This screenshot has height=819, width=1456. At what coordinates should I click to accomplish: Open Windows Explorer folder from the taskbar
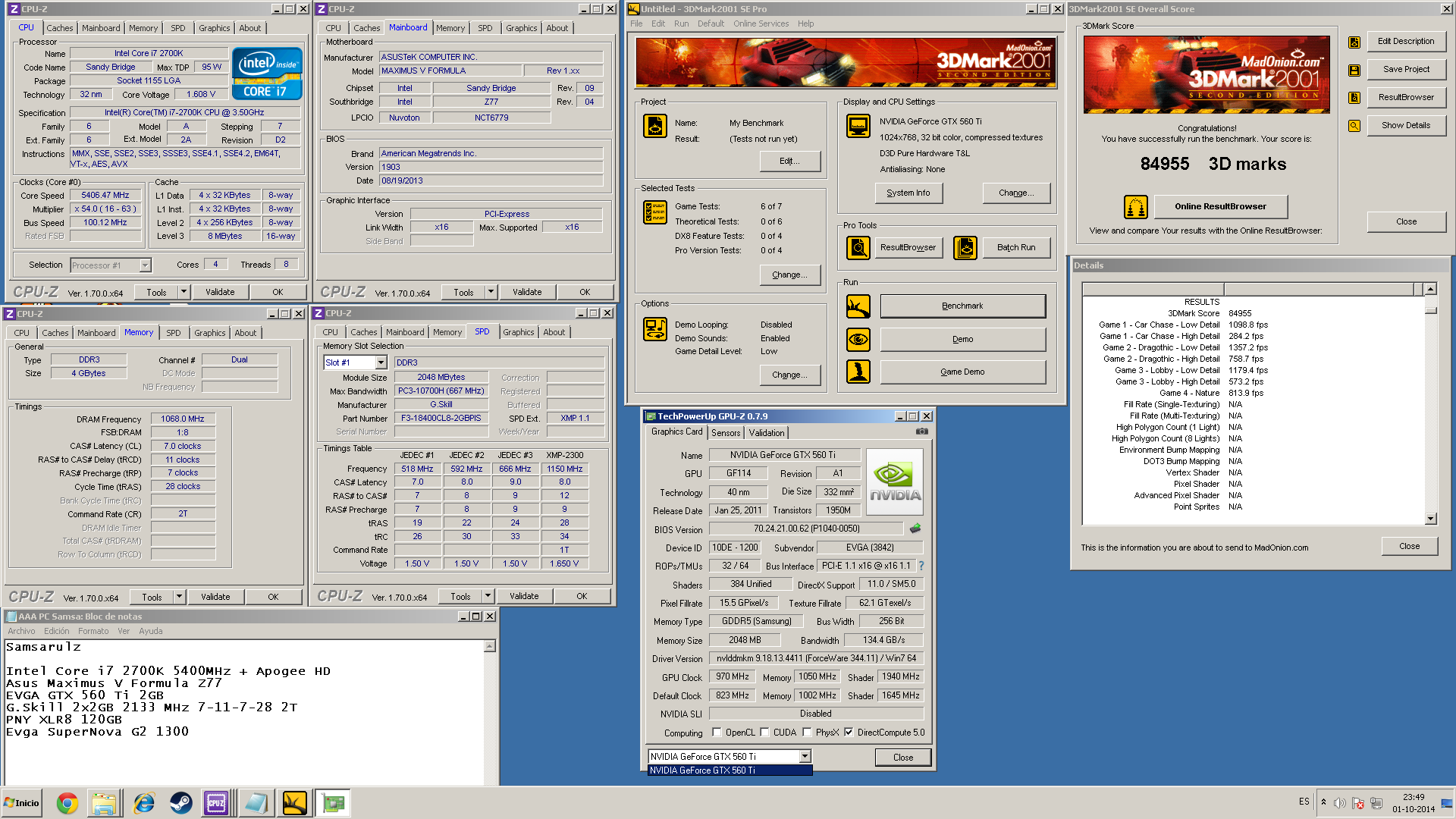tap(105, 803)
